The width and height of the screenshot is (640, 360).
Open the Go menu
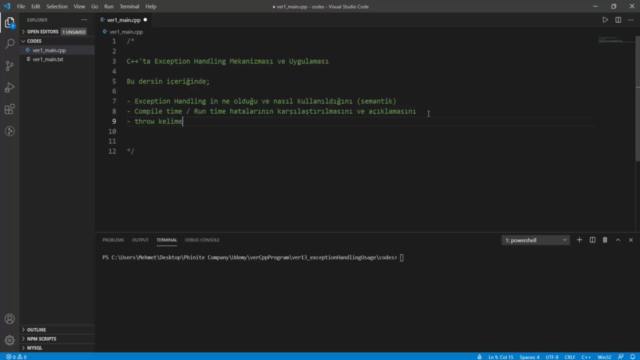[x=94, y=7]
